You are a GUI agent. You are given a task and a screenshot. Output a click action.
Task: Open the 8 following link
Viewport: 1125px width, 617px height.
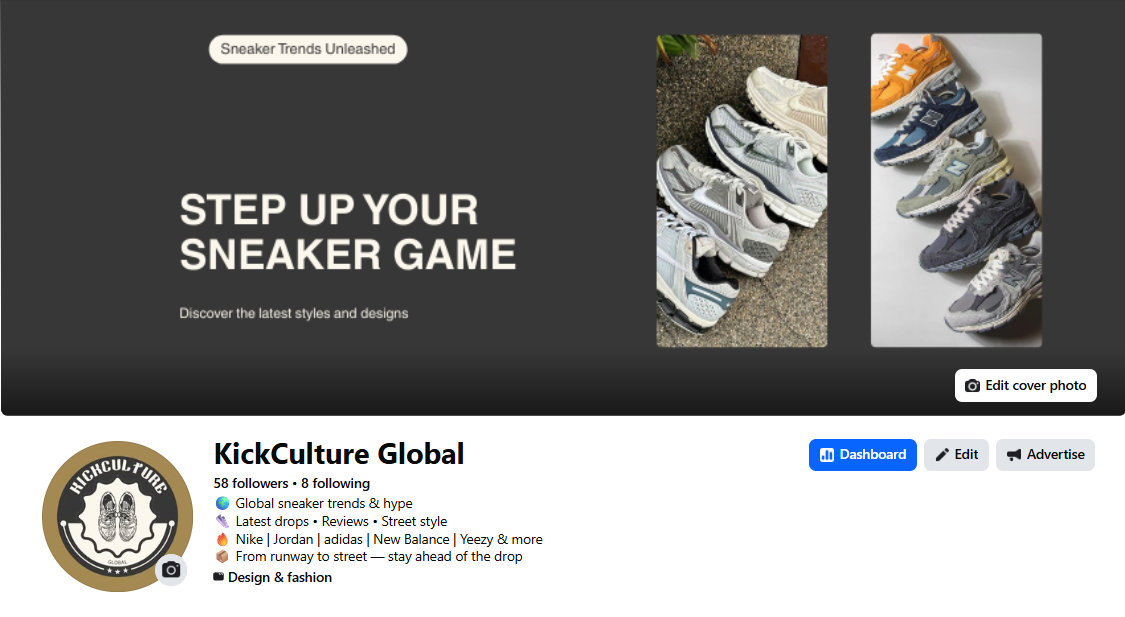tap(335, 484)
